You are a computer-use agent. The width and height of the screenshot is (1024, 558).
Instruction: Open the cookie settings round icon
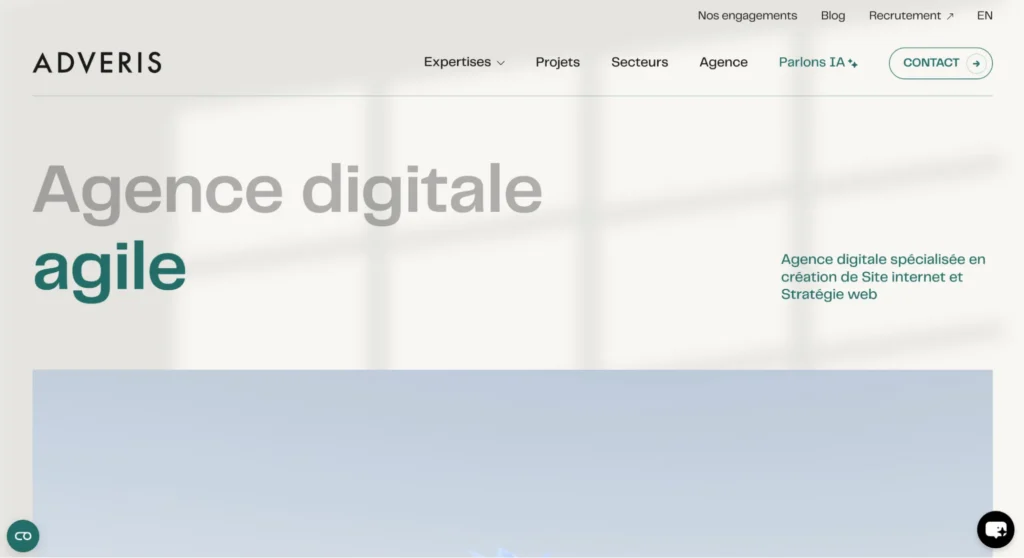point(23,536)
